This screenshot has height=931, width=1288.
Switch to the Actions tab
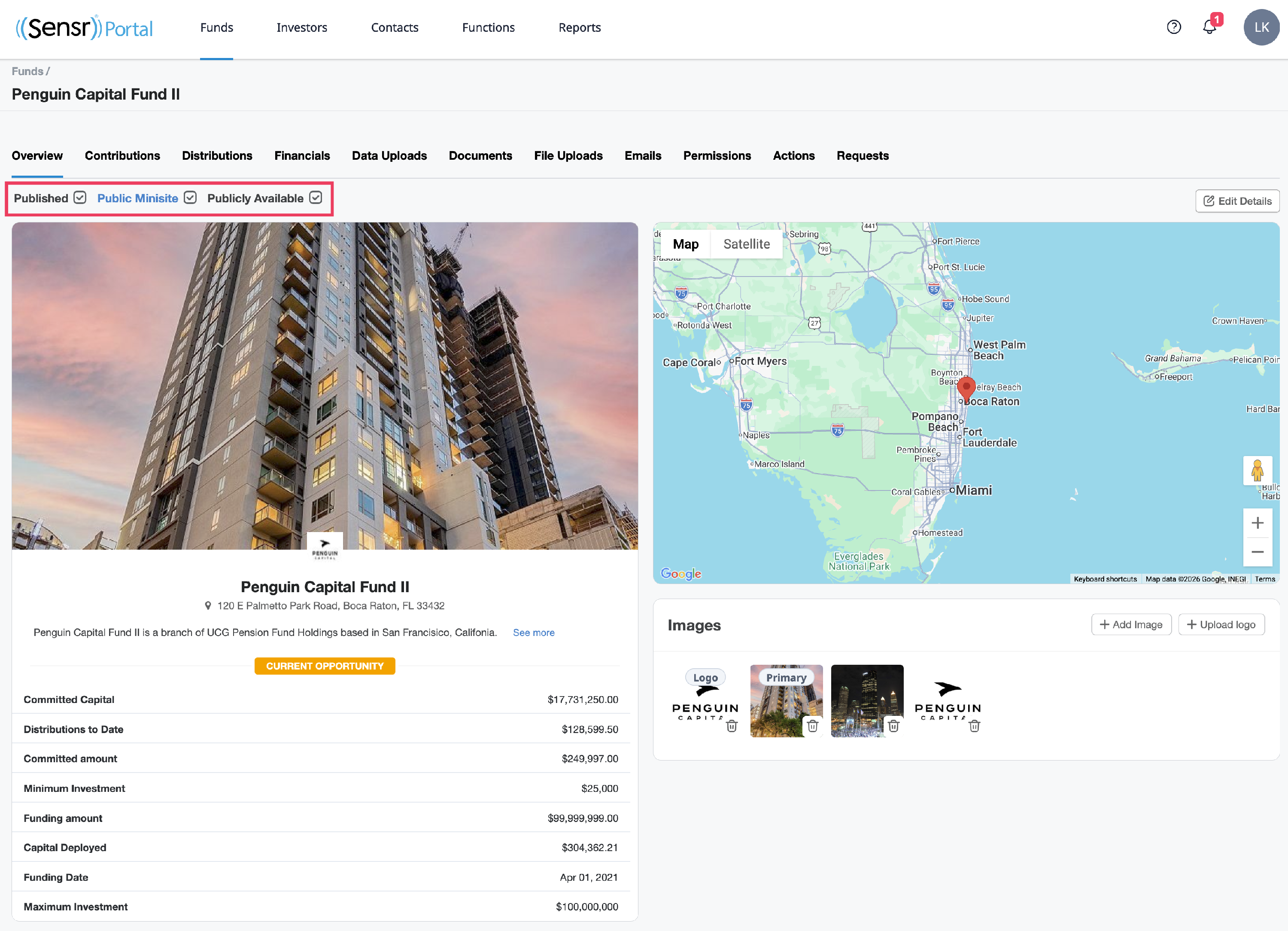point(793,155)
